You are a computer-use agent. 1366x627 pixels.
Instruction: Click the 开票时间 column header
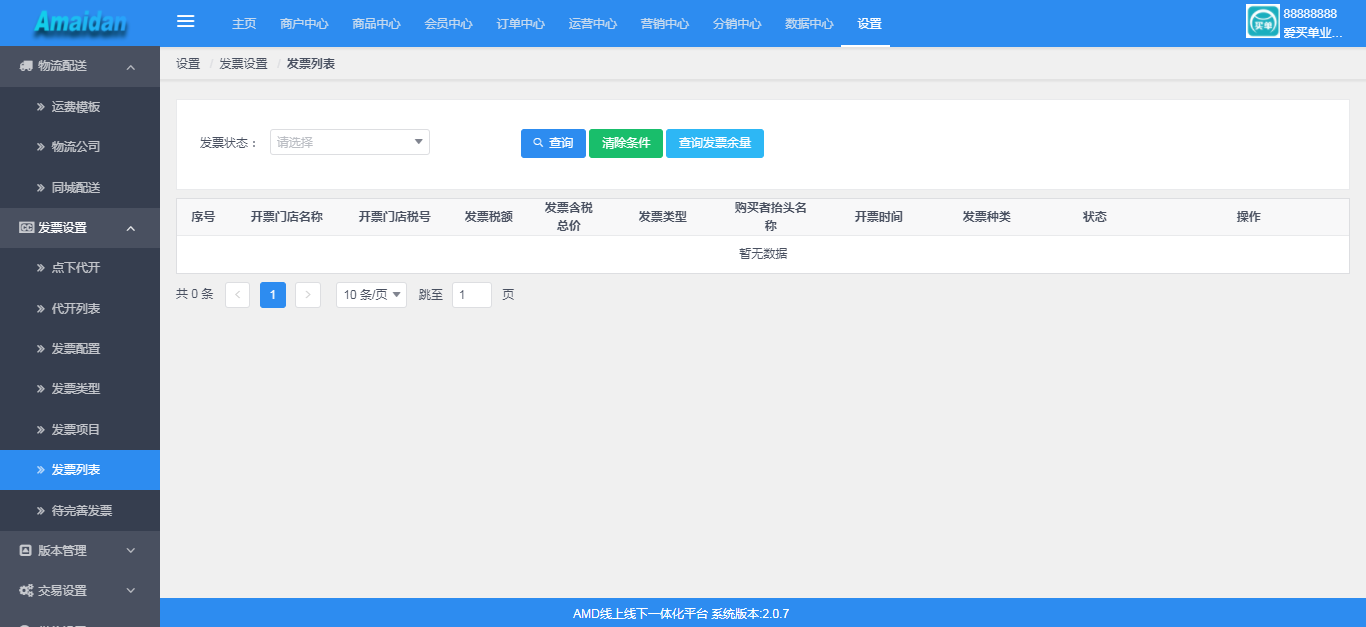(879, 217)
